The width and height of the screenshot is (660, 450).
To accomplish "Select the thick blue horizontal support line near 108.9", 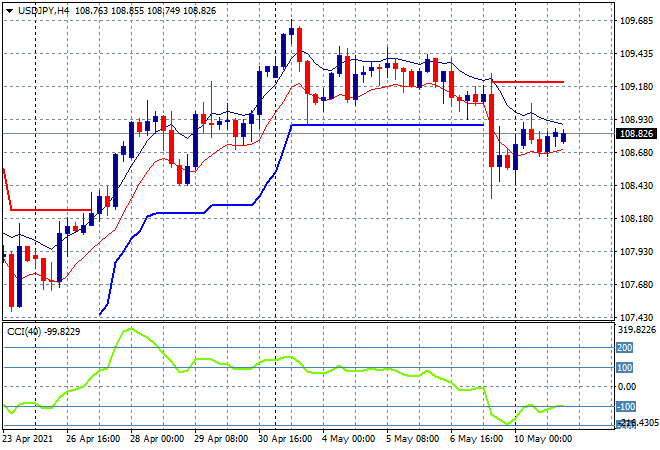I will coord(387,125).
